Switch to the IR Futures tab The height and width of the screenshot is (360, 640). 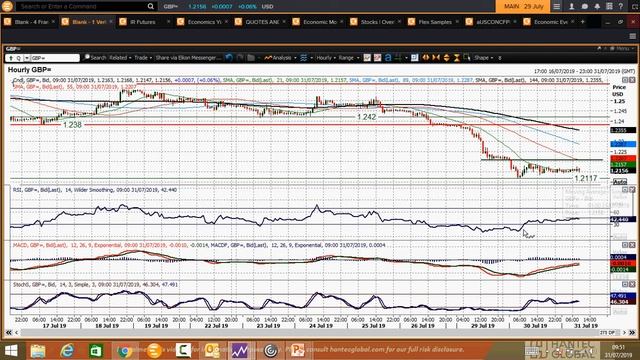[143, 22]
